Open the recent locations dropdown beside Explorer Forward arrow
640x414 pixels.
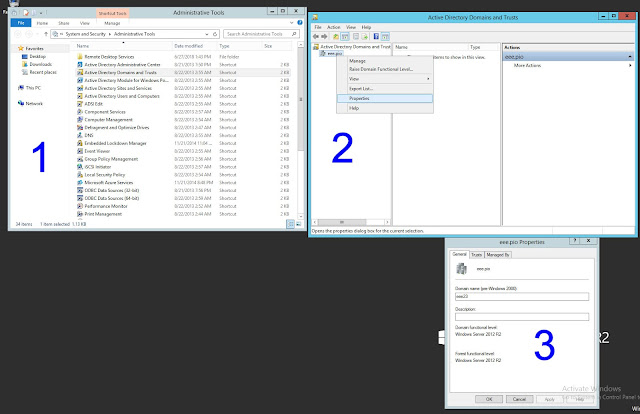click(x=38, y=34)
